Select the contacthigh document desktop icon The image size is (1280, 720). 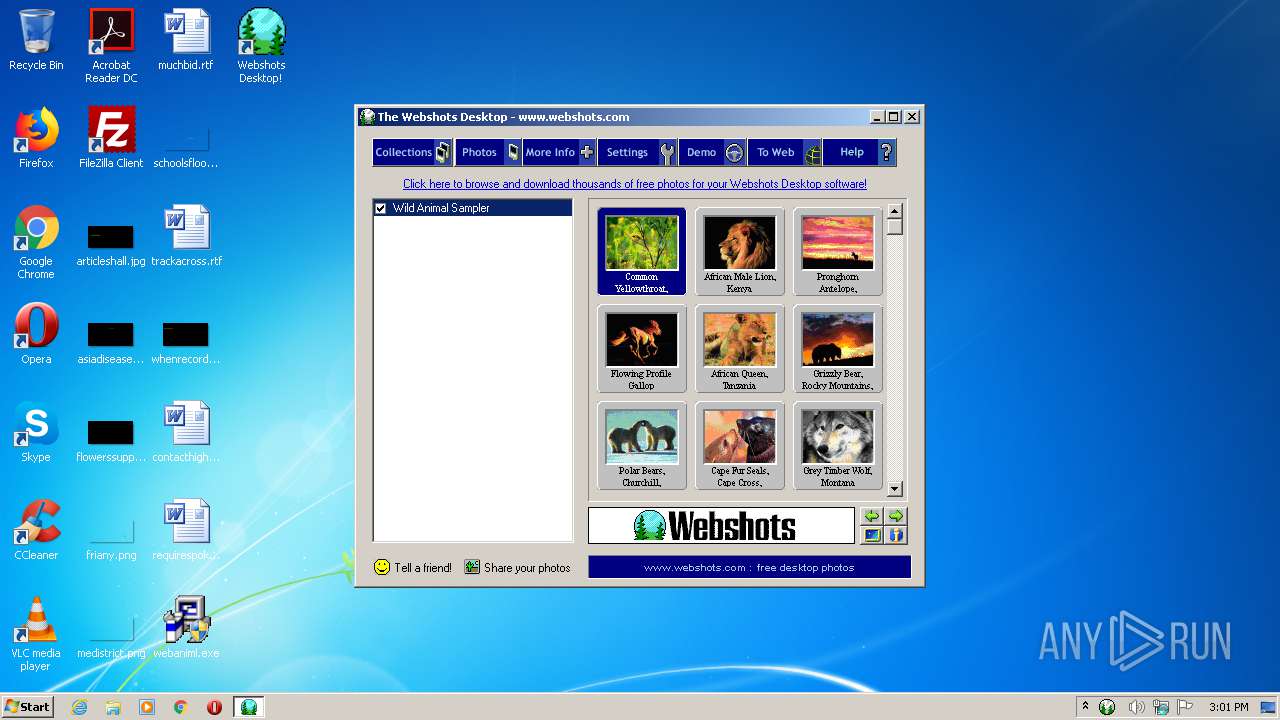[186, 432]
